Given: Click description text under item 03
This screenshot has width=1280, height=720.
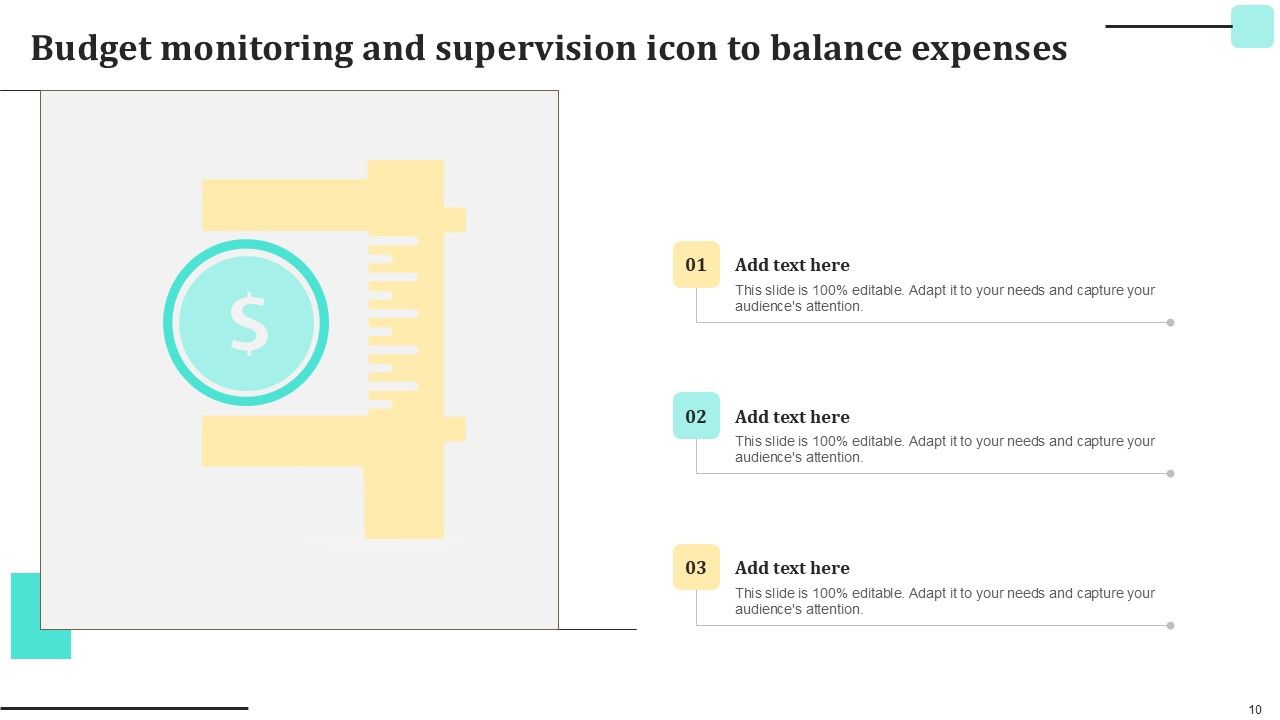Looking at the screenshot, I should click(x=944, y=601).
